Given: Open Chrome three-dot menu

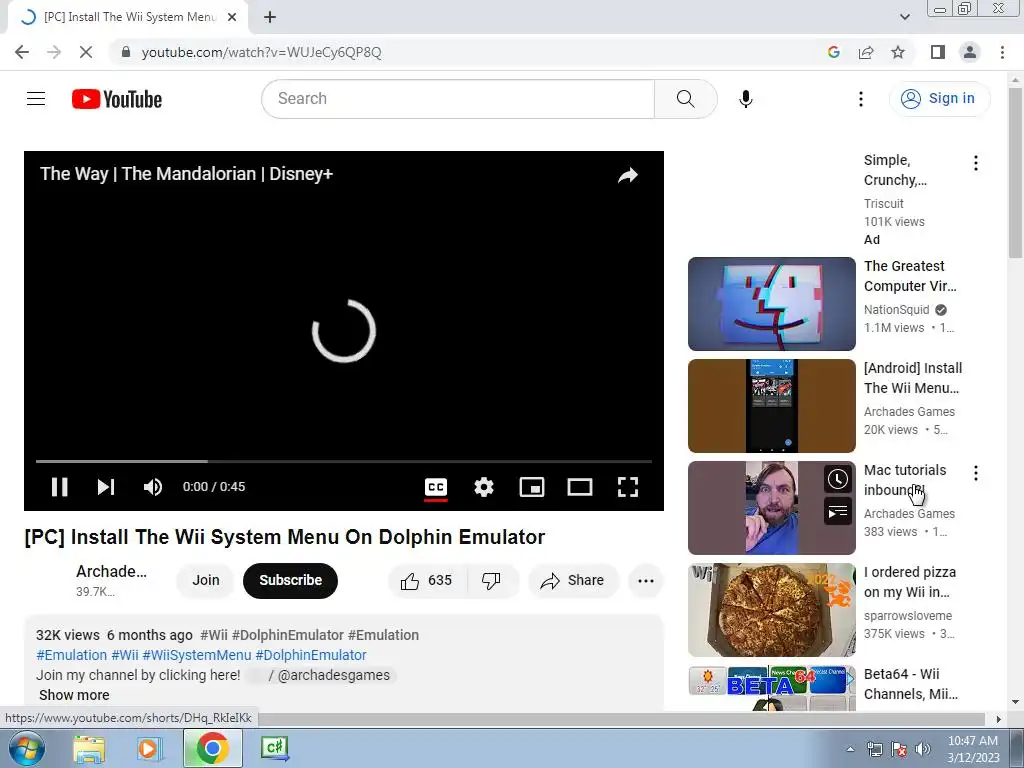Looking at the screenshot, I should click(1002, 52).
